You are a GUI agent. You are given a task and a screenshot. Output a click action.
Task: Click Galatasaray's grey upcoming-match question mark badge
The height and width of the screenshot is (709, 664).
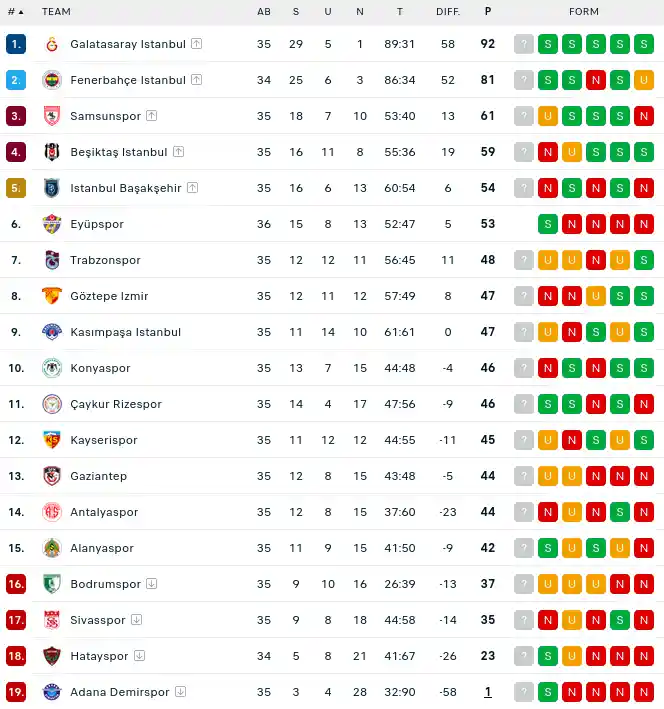(x=524, y=44)
